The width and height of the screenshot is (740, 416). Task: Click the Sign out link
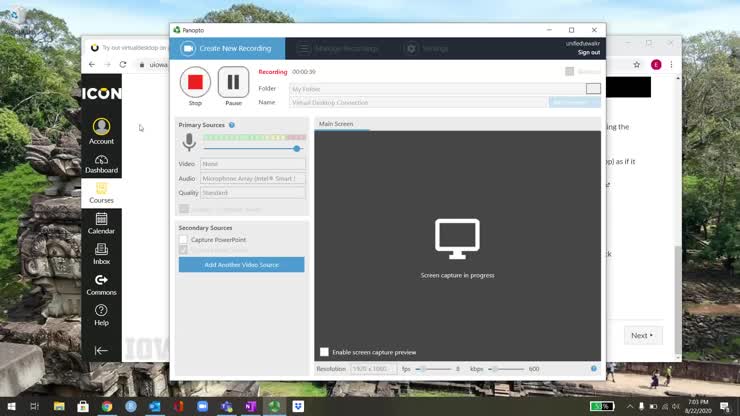pyautogui.click(x=588, y=53)
